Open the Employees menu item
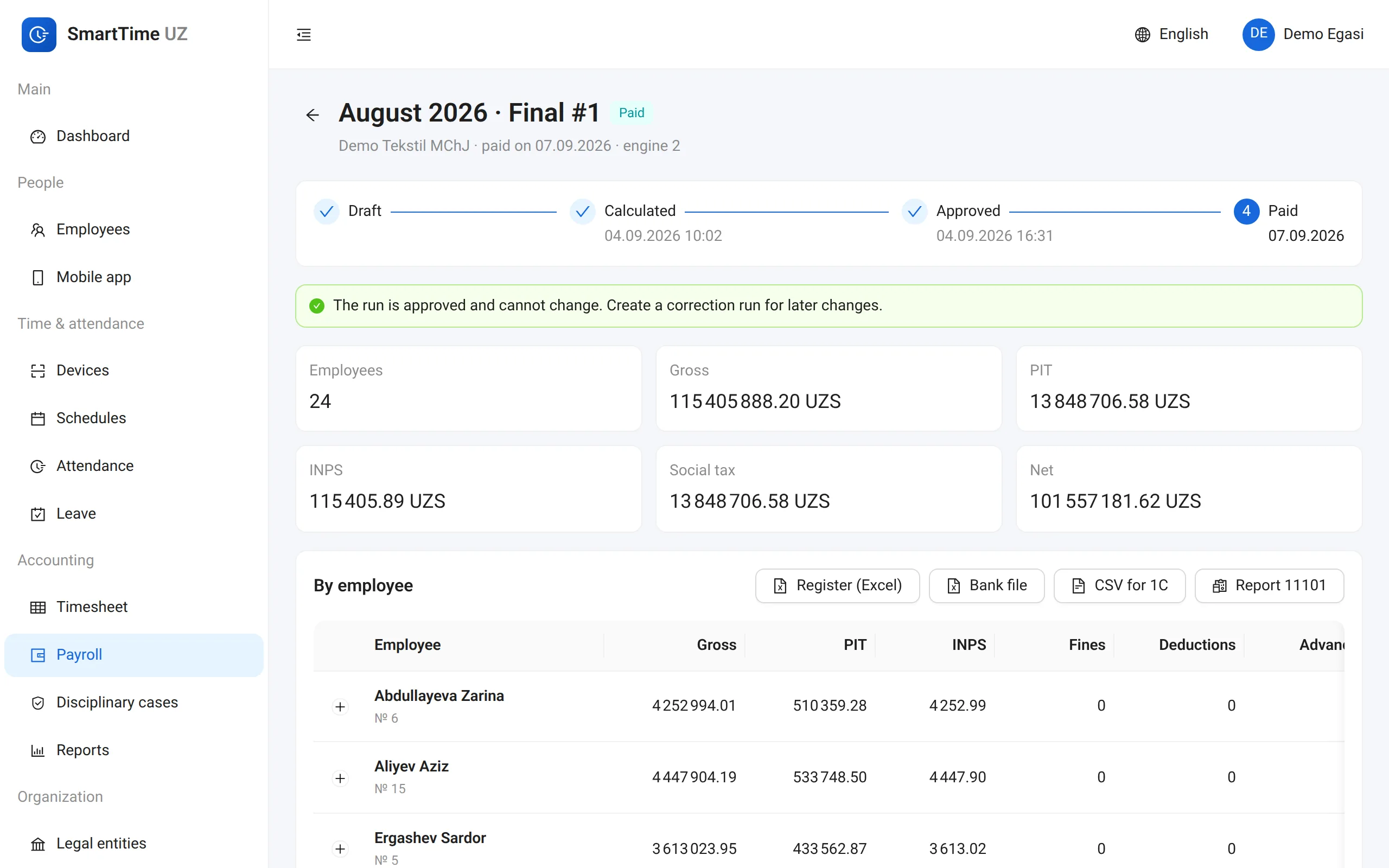1389x868 pixels. (133, 229)
